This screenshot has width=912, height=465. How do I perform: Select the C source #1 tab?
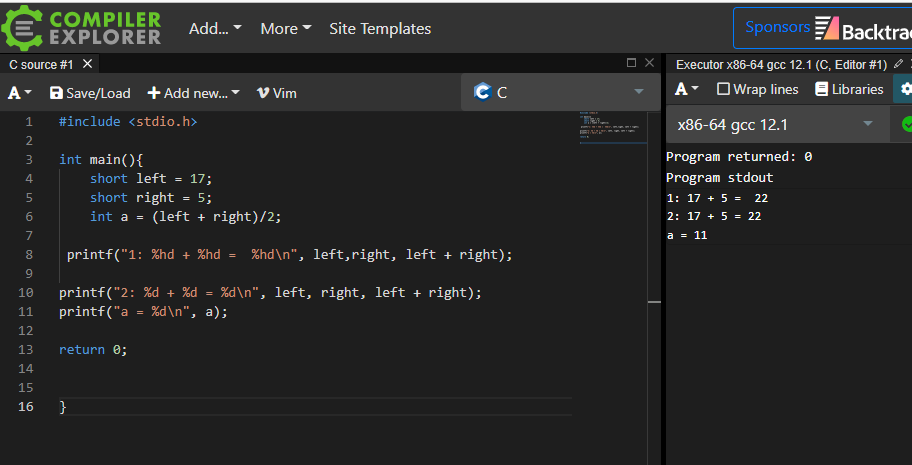pos(41,64)
